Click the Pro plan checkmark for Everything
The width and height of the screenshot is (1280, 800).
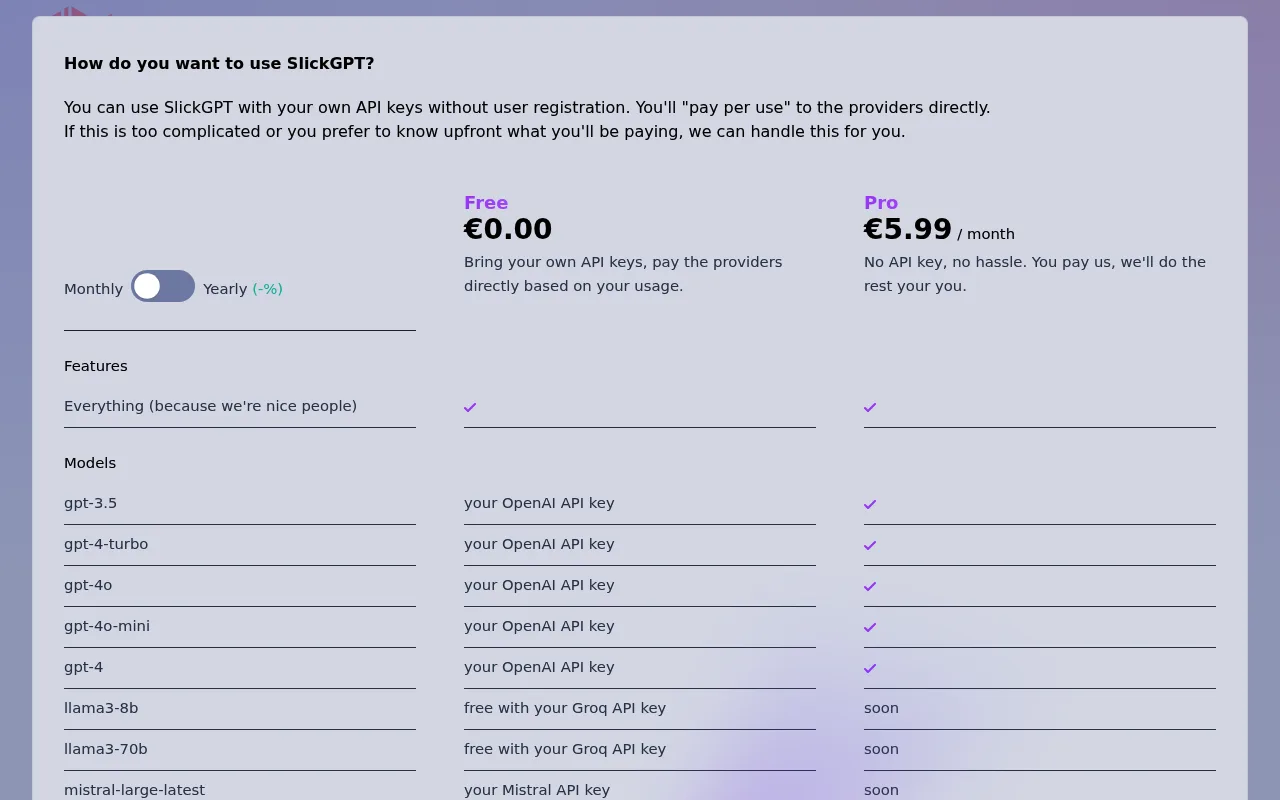click(870, 407)
